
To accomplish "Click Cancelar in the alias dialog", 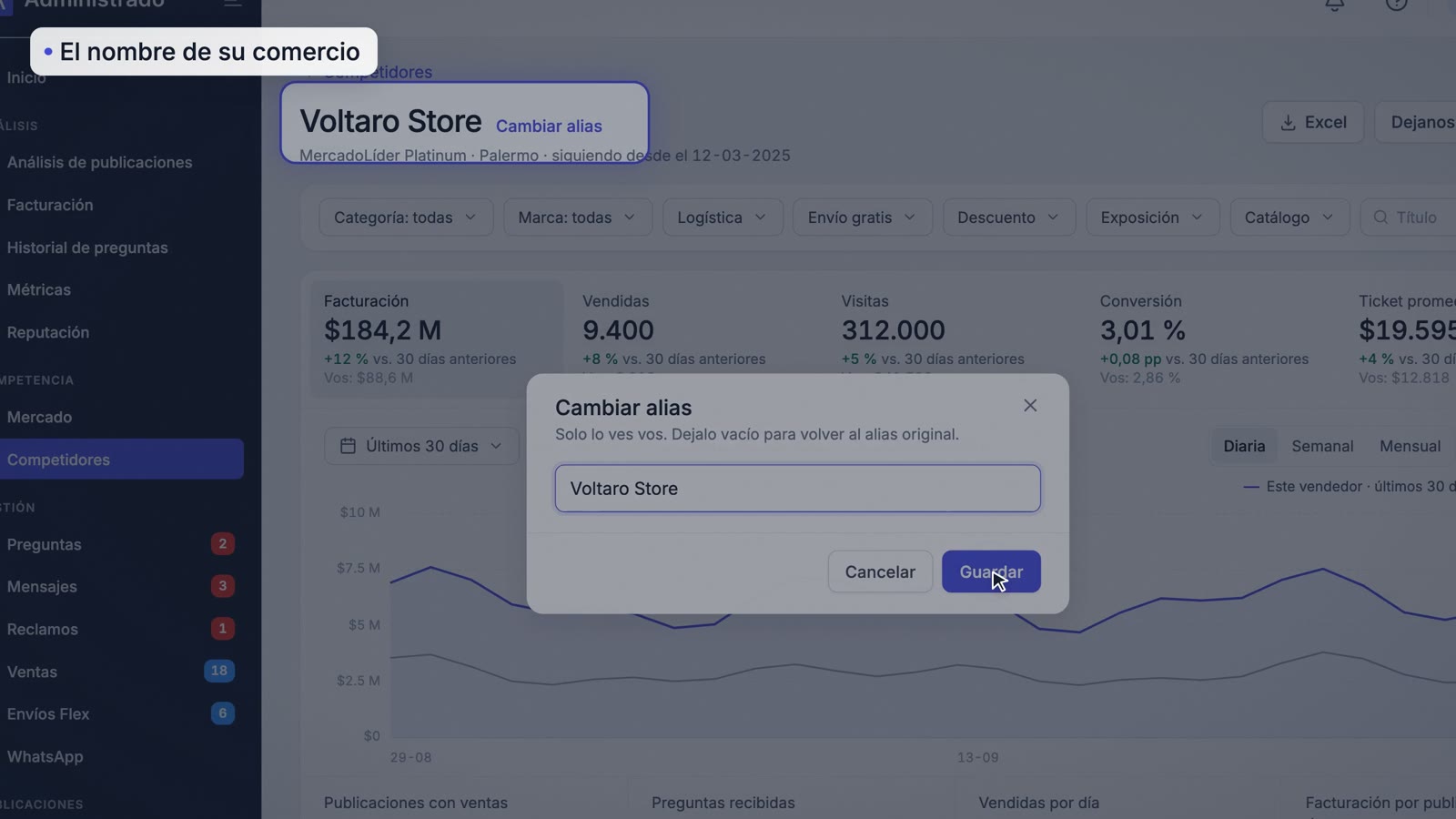I will click(880, 571).
